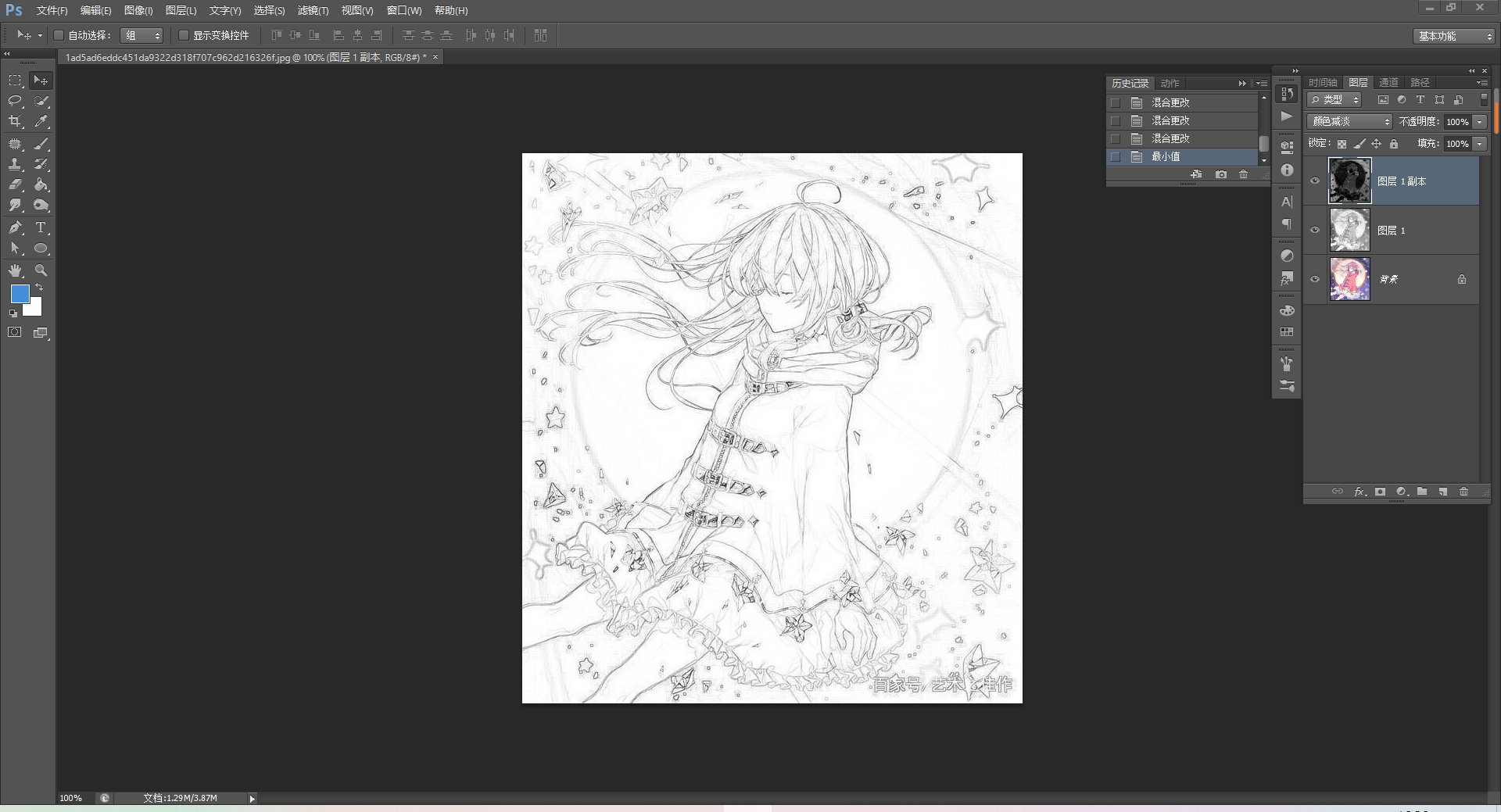1501x812 pixels.
Task: Select the 最小值 history state
Action: [x=1182, y=156]
